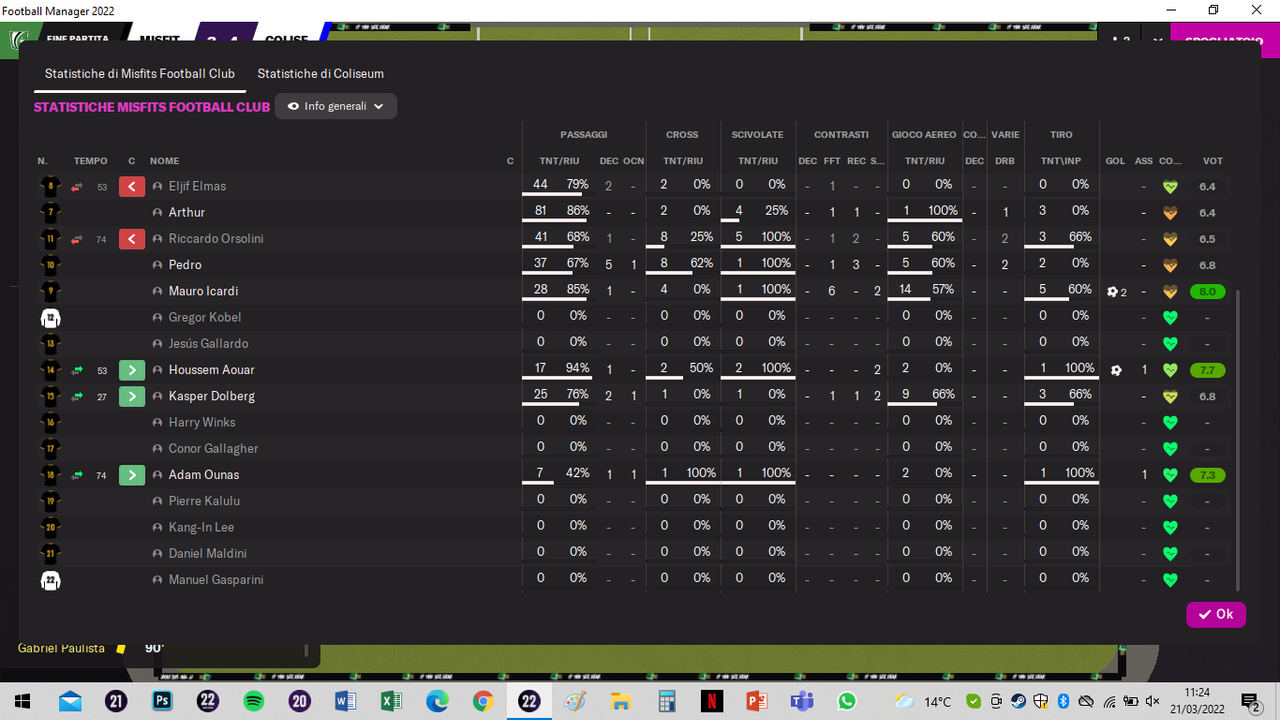Sort by the OCN column header

click(633, 161)
